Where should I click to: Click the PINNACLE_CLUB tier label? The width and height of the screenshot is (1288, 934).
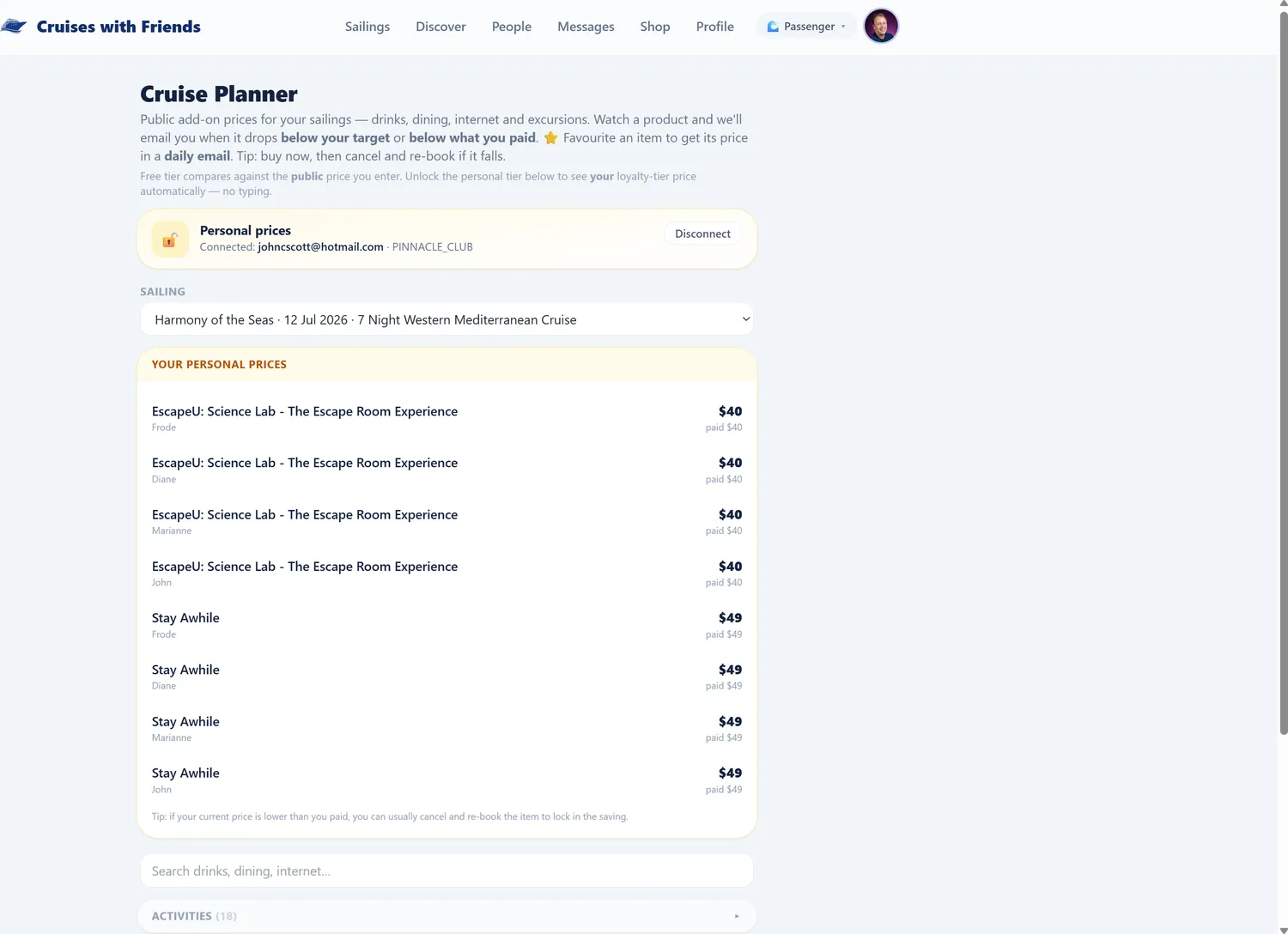pyautogui.click(x=433, y=247)
